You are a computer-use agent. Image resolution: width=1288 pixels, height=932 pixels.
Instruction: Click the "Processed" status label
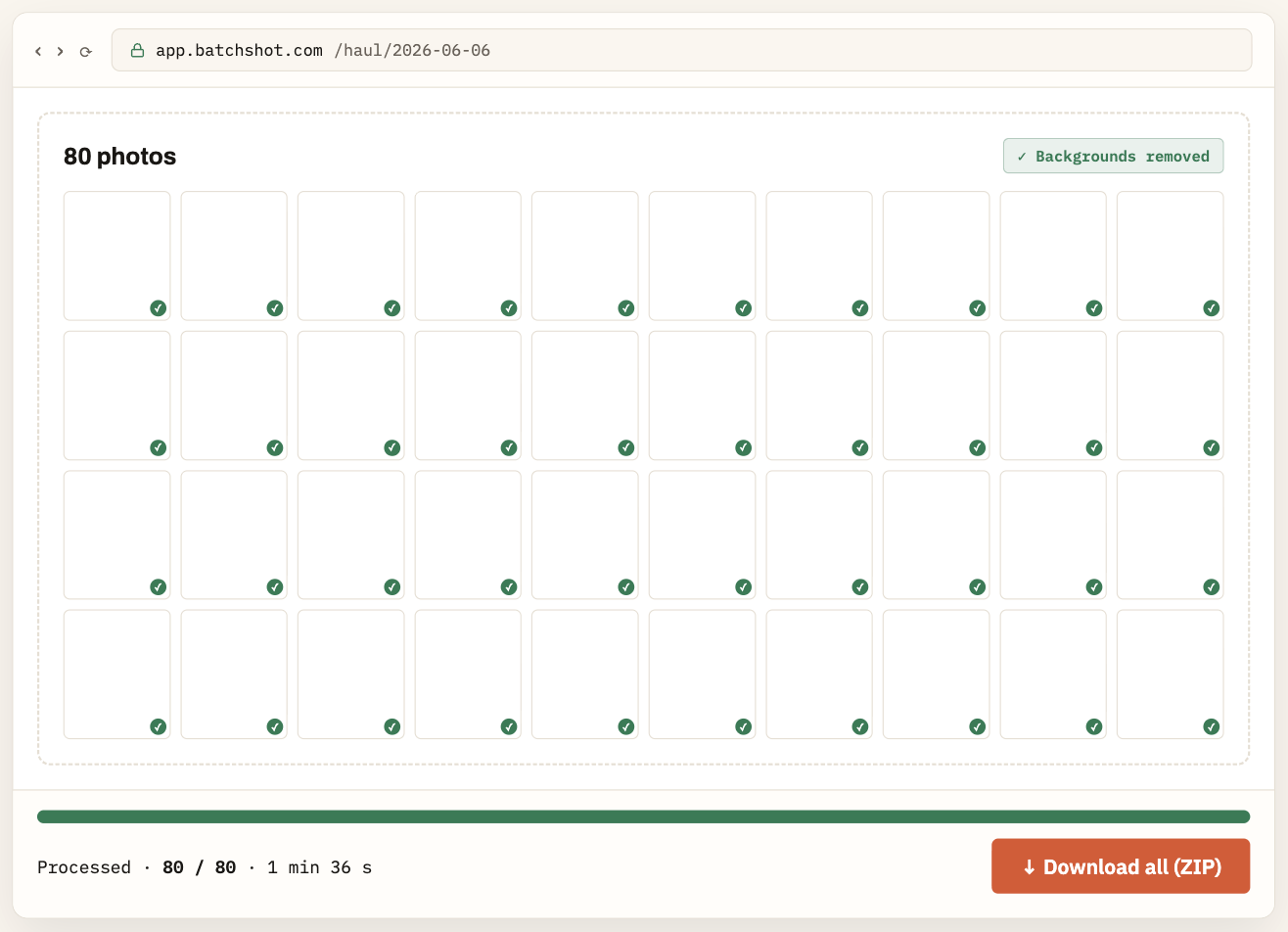pyautogui.click(x=84, y=867)
